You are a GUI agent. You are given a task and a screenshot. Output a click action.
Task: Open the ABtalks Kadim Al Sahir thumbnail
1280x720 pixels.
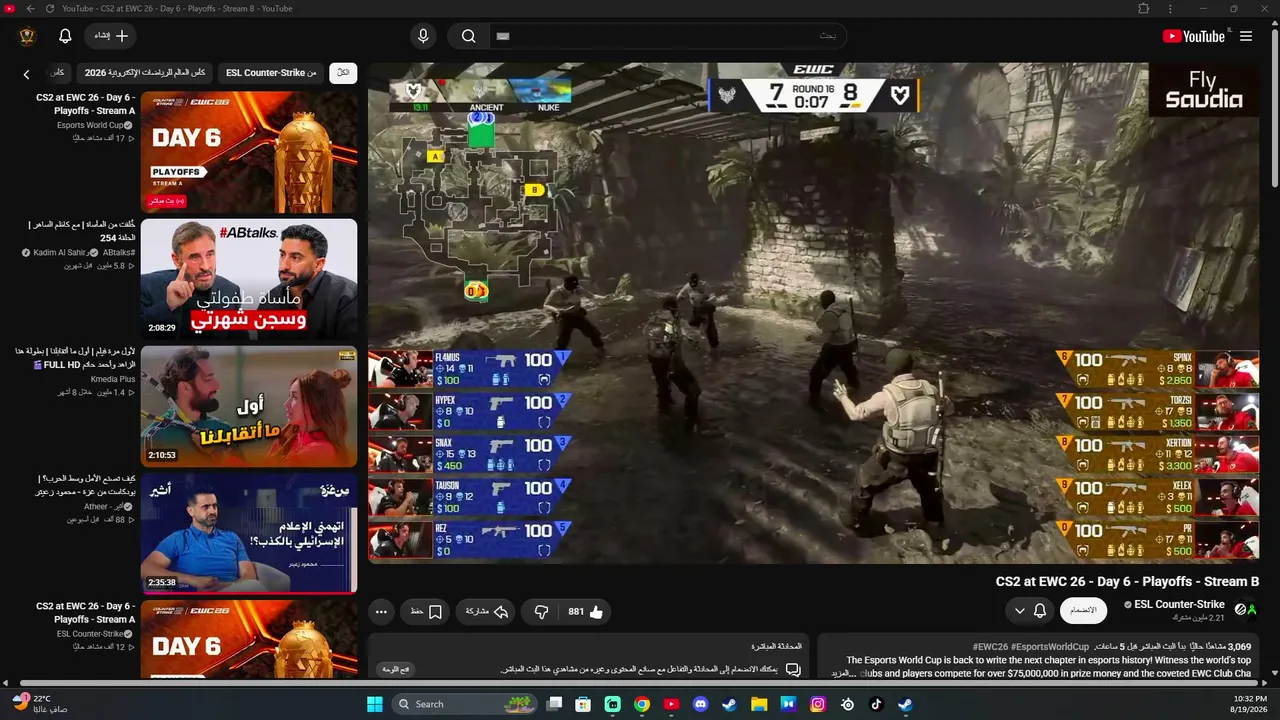(249, 278)
